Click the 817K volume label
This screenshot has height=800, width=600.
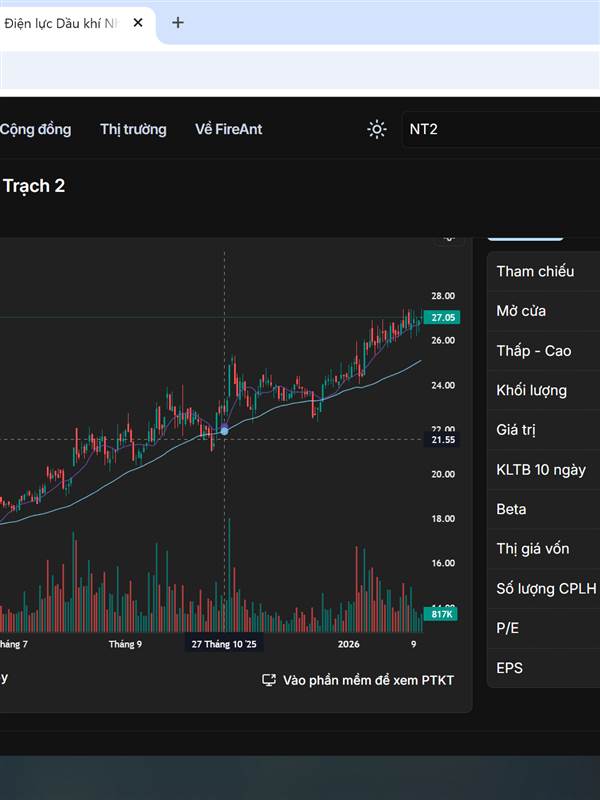click(440, 614)
